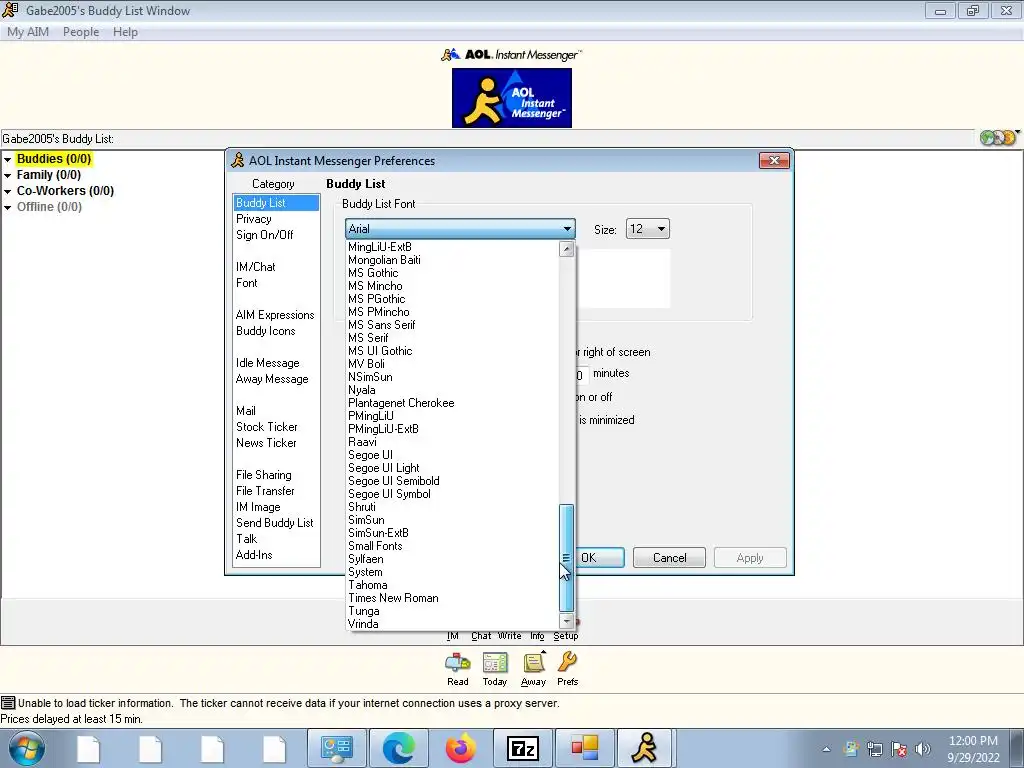Click the Apply button

(750, 558)
